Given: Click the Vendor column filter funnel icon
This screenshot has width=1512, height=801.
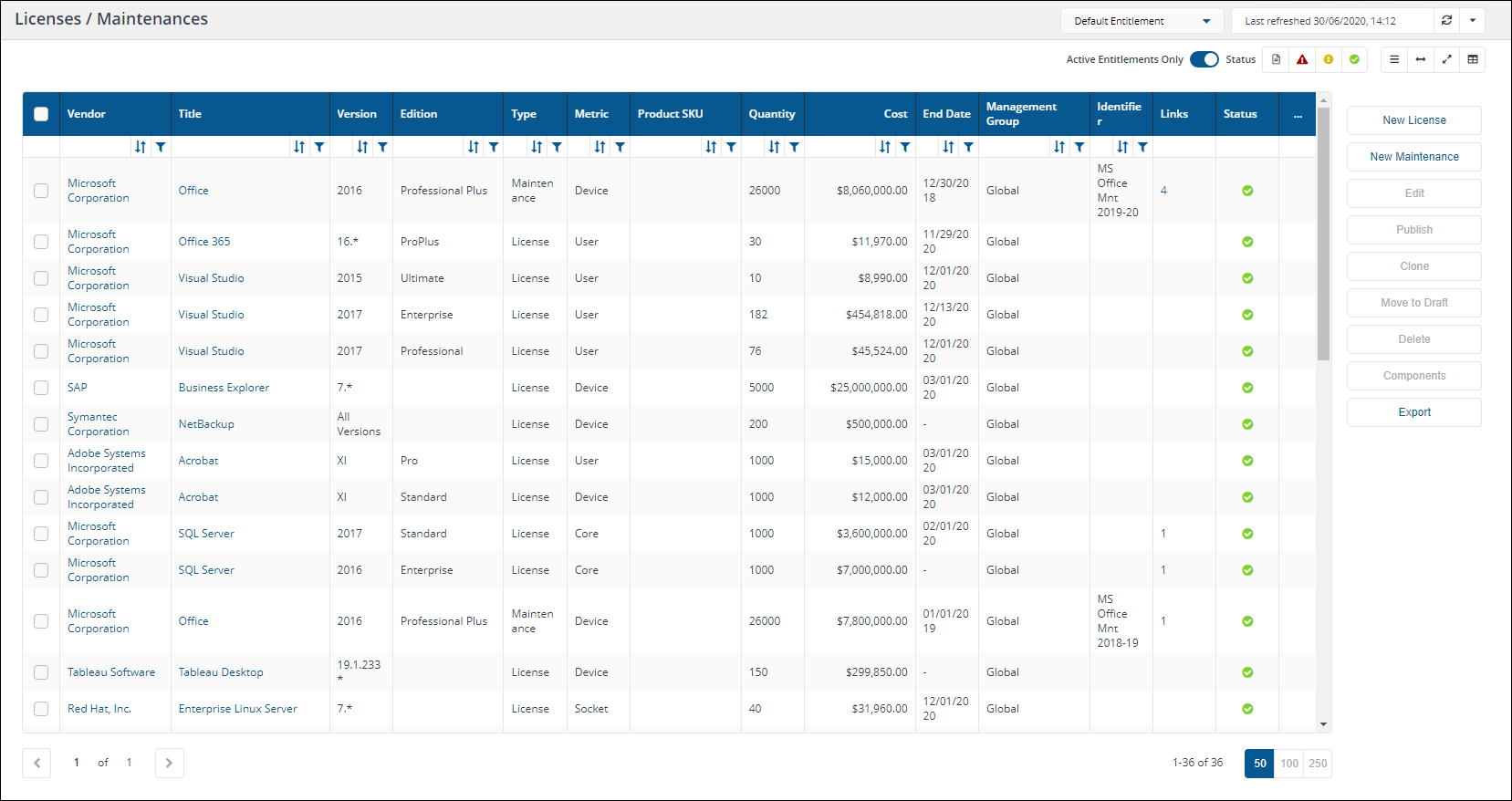Looking at the screenshot, I should (x=161, y=147).
